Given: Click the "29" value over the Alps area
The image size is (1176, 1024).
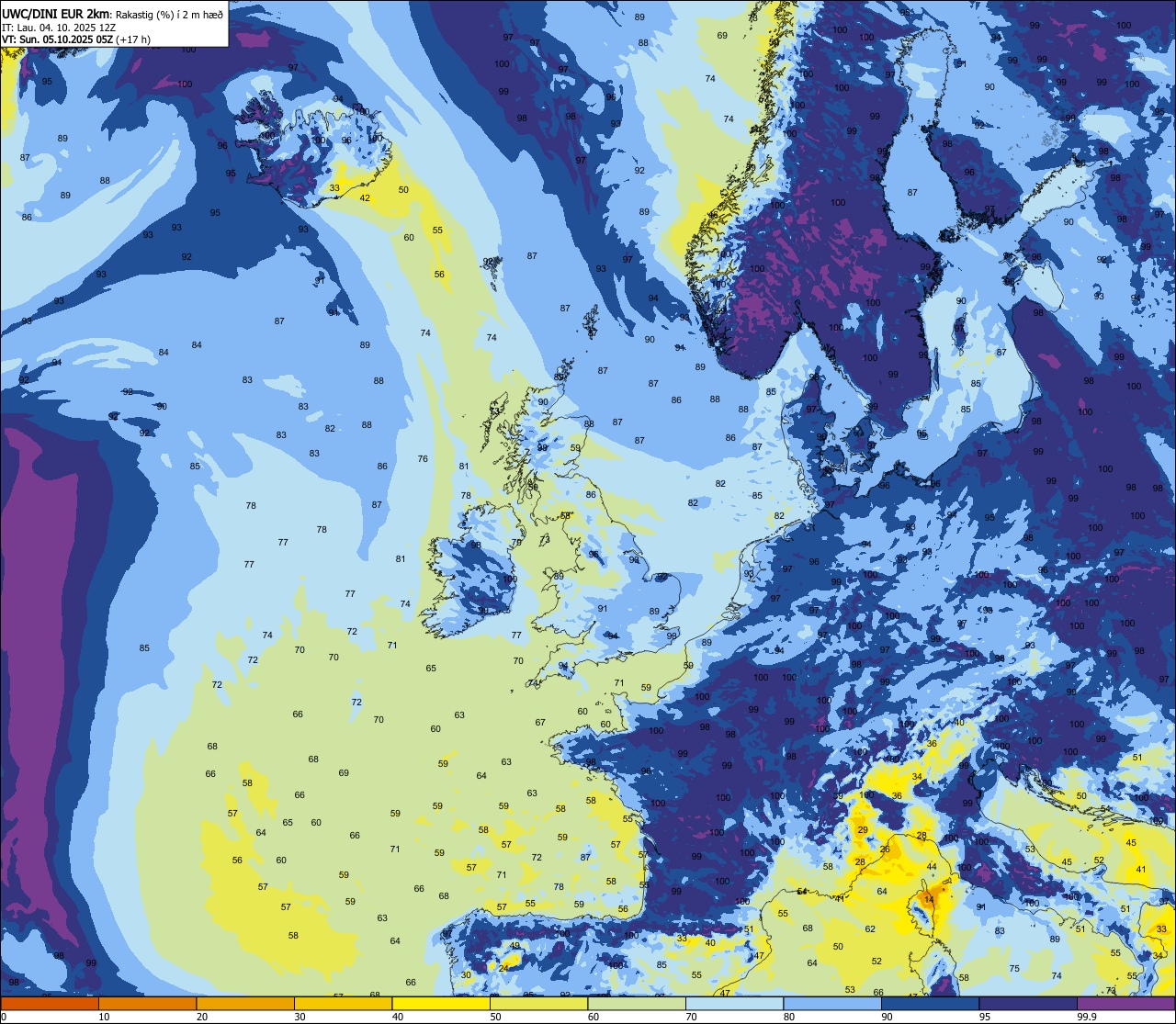Looking at the screenshot, I should [x=863, y=830].
